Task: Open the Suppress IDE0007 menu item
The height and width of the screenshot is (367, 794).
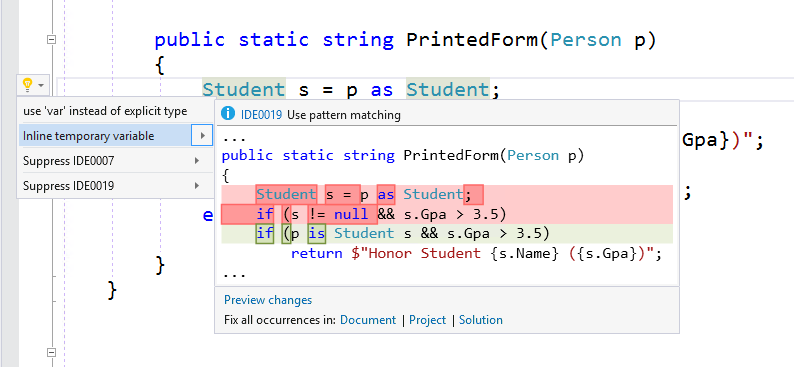Action: (116, 161)
